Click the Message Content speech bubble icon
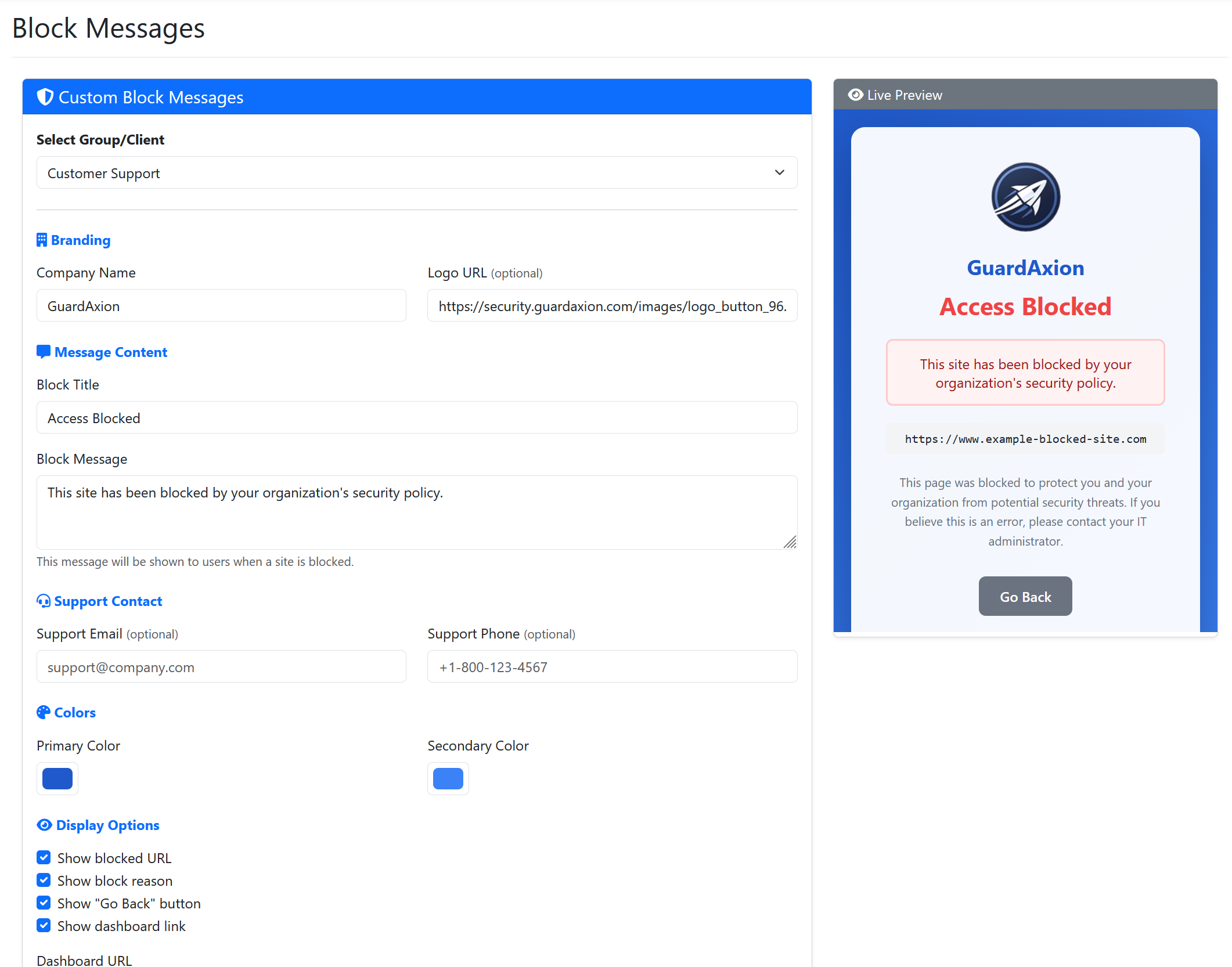The height and width of the screenshot is (967, 1232). (43, 351)
